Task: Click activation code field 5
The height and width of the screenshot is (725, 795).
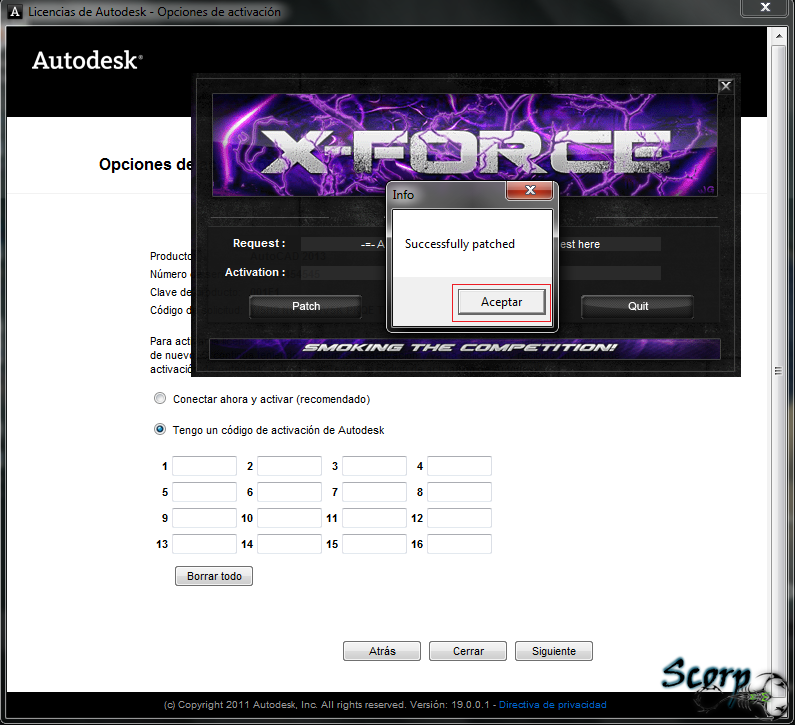Action: pos(204,492)
